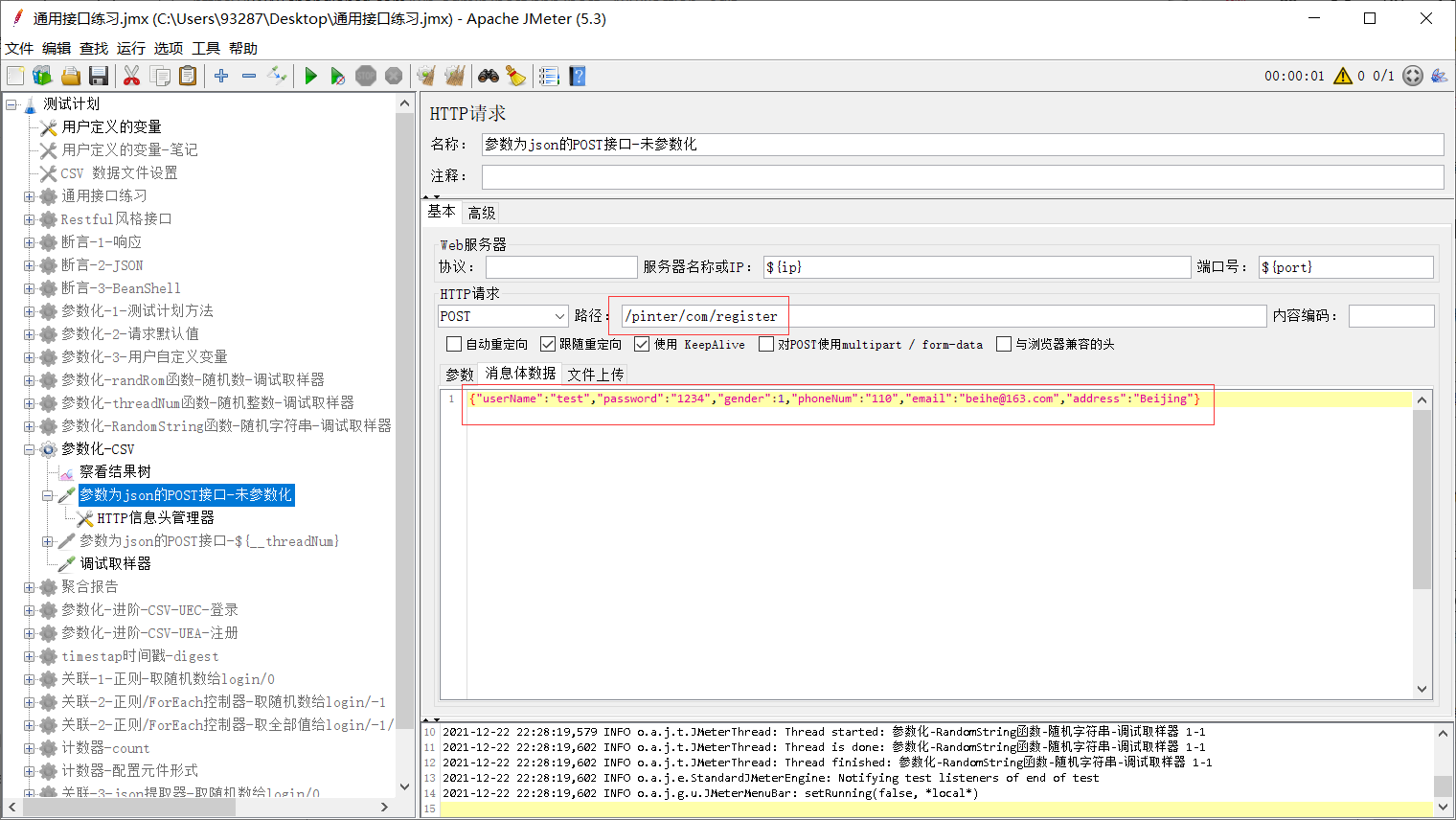Save the test plan with floppy icon
This screenshot has height=820, width=1456.
(x=98, y=76)
